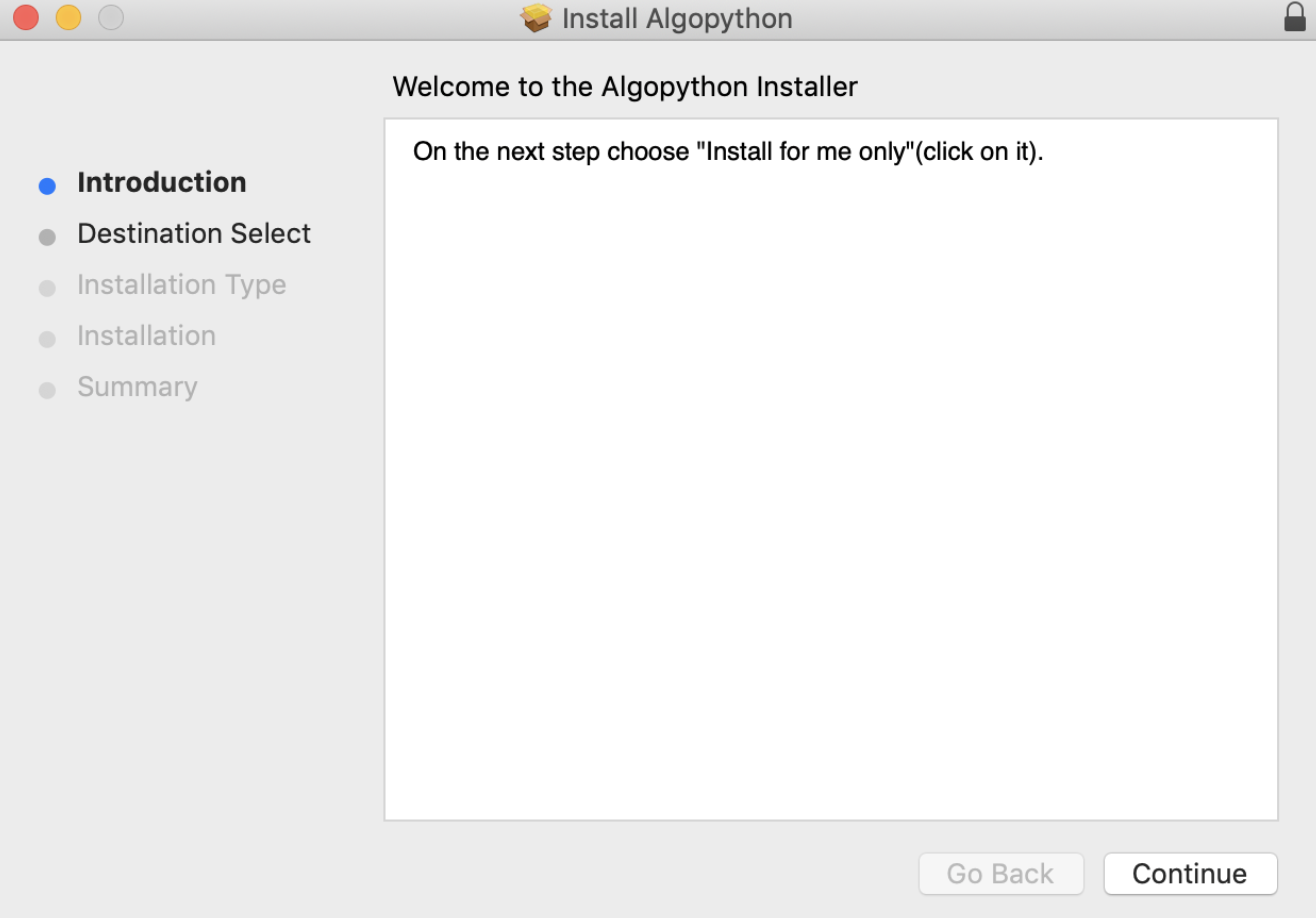The height and width of the screenshot is (918, 1316).
Task: Click the Summary step label
Action: [x=137, y=387]
